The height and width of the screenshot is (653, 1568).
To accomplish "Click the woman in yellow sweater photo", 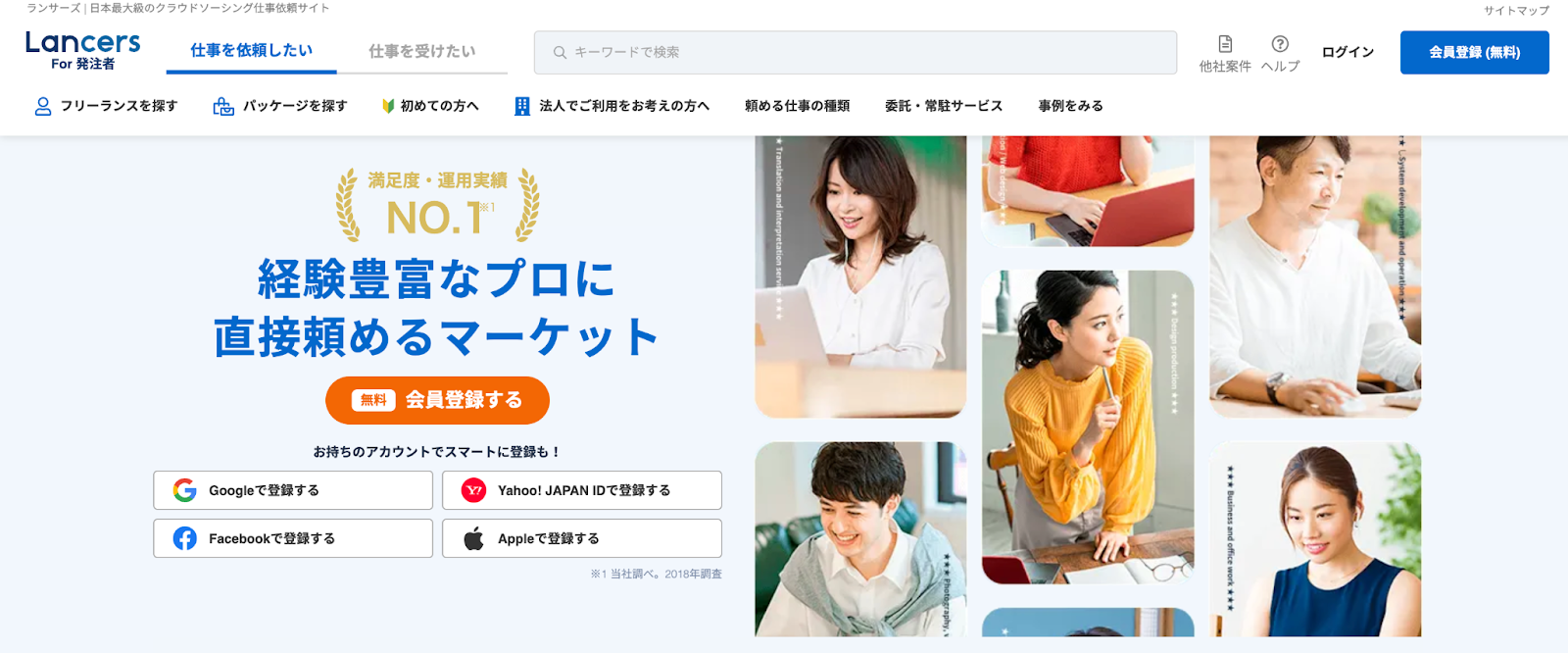I will (1088, 427).
